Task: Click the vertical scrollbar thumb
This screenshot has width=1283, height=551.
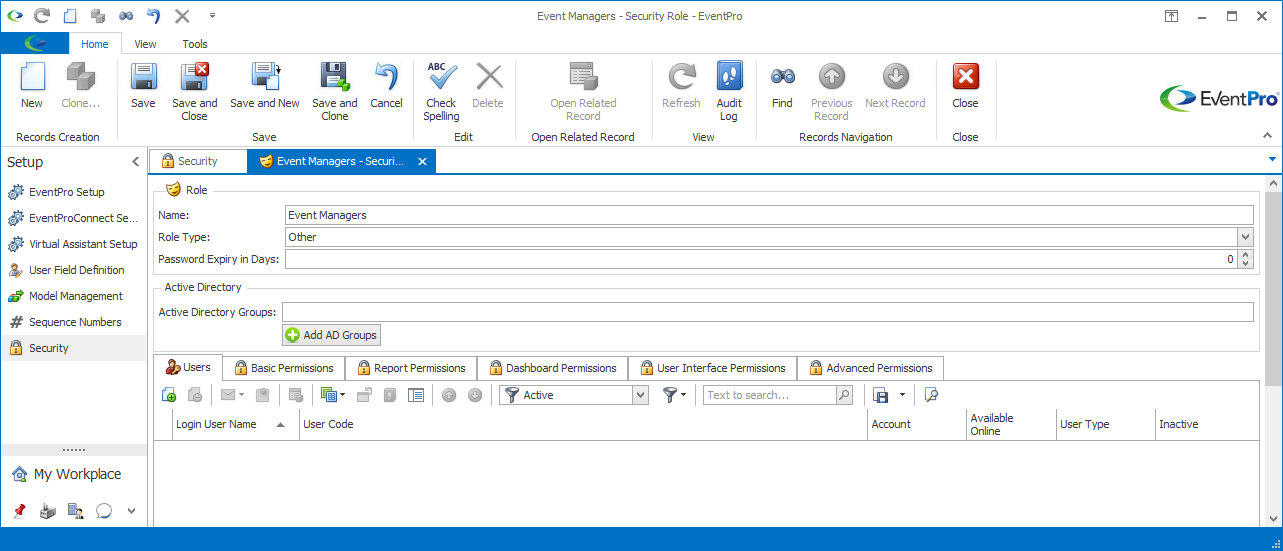Action: point(1273,290)
